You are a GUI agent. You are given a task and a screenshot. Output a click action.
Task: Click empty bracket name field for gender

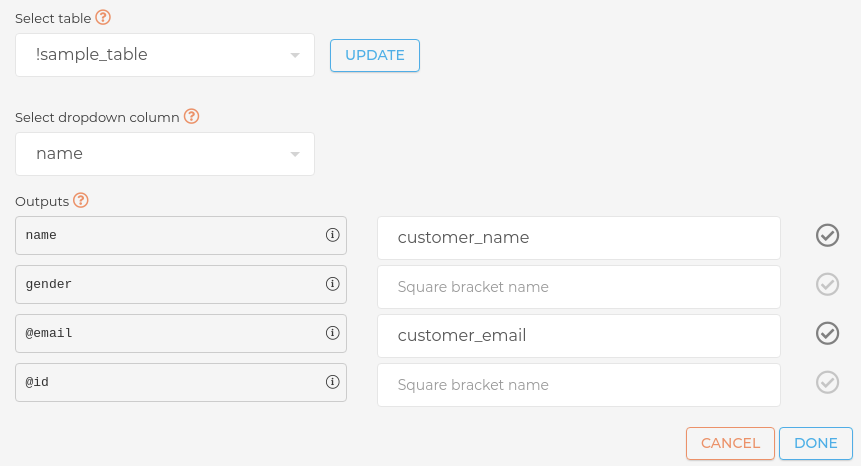point(578,287)
